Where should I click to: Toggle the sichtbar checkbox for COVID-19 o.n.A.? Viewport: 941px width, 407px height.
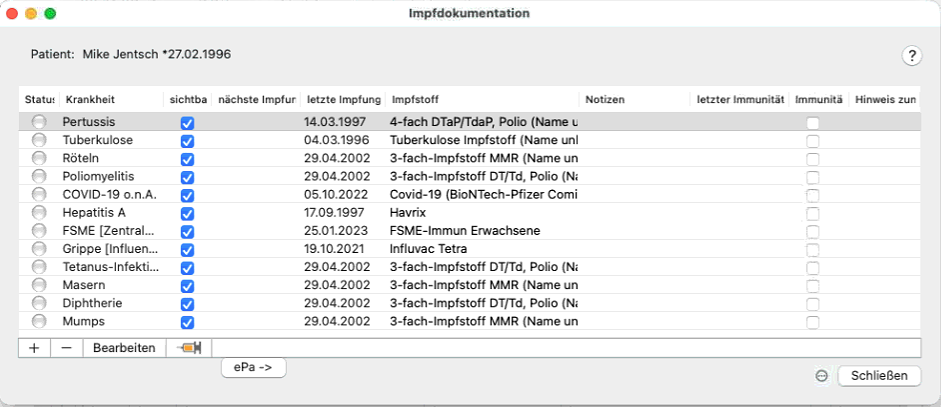pyautogui.click(x=187, y=195)
